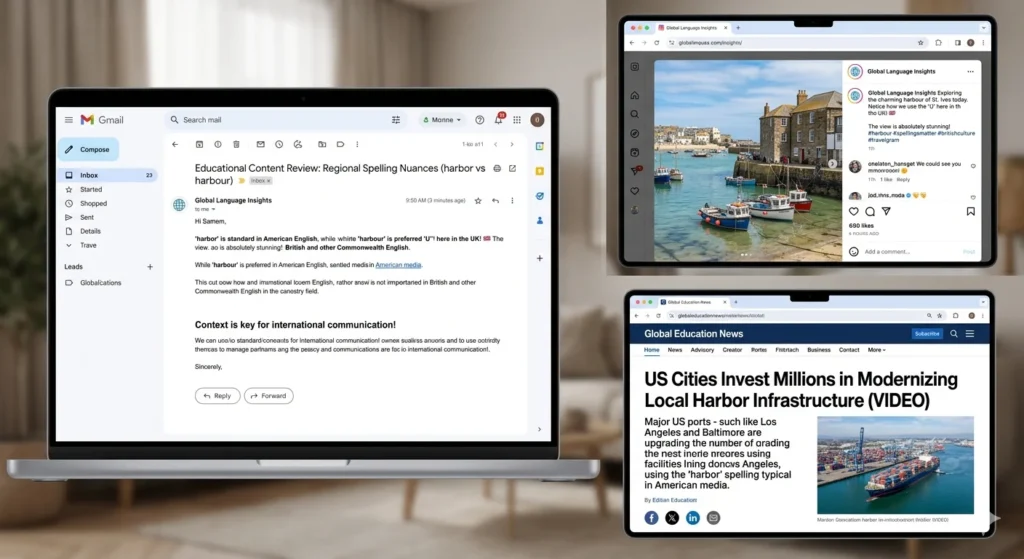Open the Gmail search options filter icon
The width and height of the screenshot is (1024, 559).
396,120
